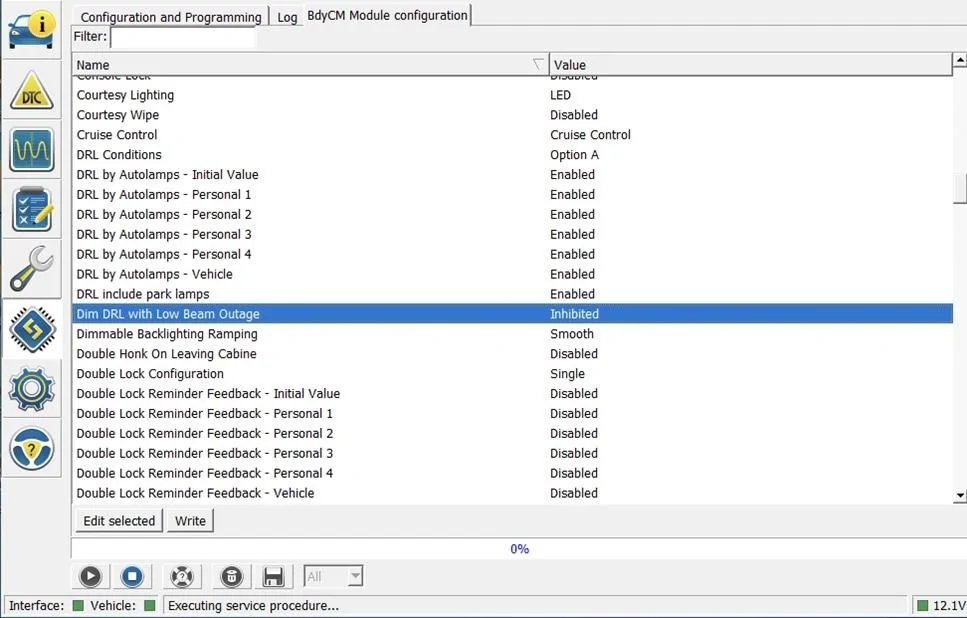Open the chip module programming section
The width and height of the screenshot is (967, 618).
pos(32,329)
